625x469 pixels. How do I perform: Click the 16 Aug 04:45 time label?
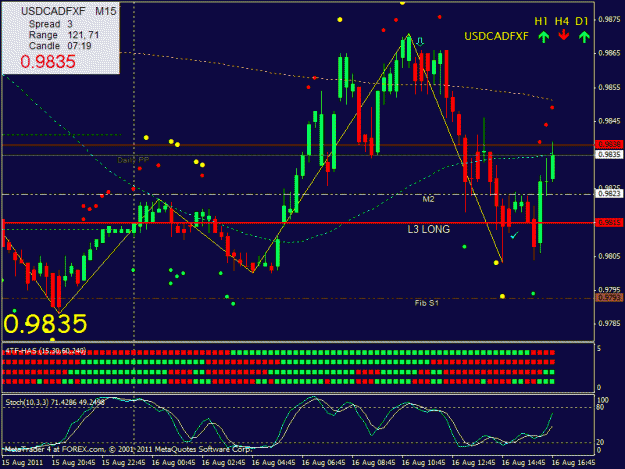tap(273, 463)
